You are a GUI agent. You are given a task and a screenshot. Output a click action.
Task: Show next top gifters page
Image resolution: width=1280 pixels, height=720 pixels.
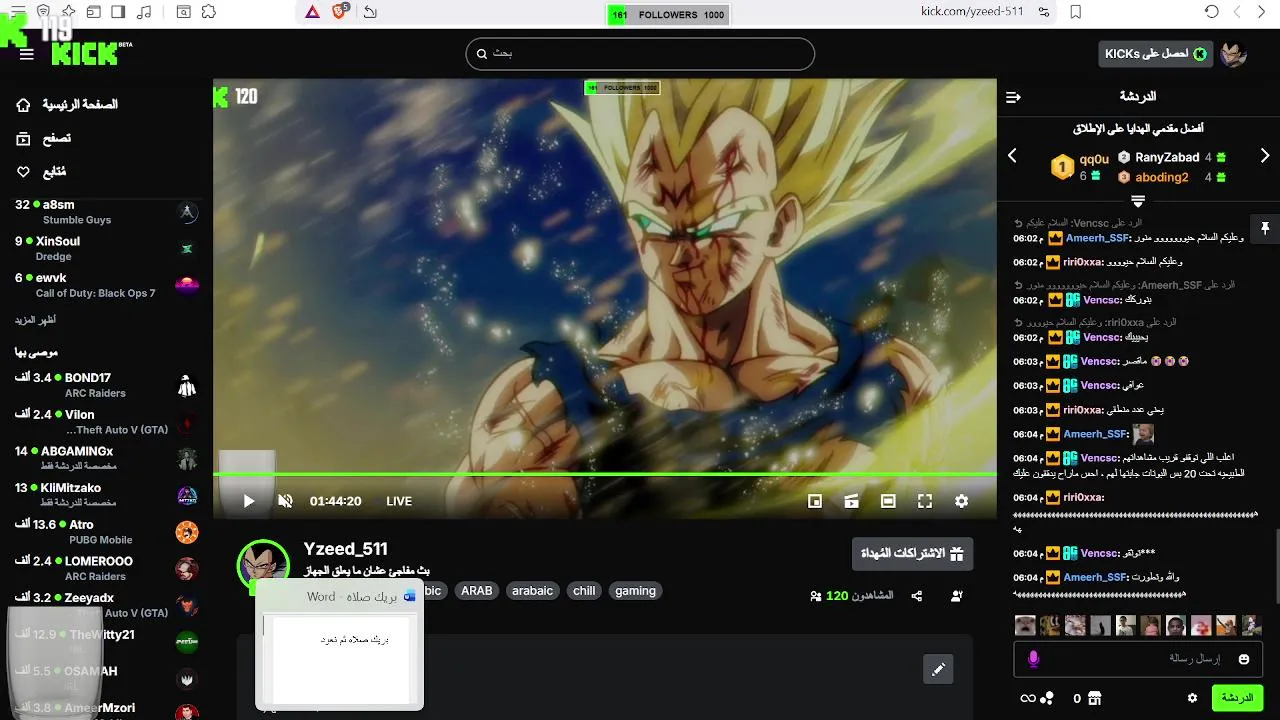(1265, 156)
